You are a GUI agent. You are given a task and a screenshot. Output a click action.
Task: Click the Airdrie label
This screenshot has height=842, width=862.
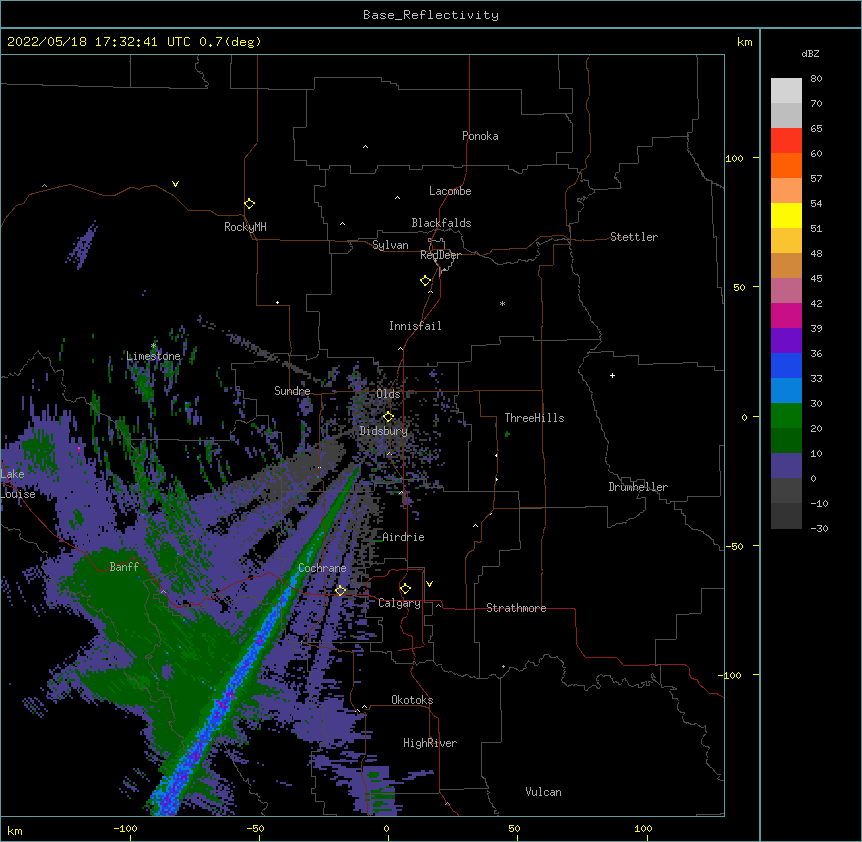pyautogui.click(x=403, y=537)
